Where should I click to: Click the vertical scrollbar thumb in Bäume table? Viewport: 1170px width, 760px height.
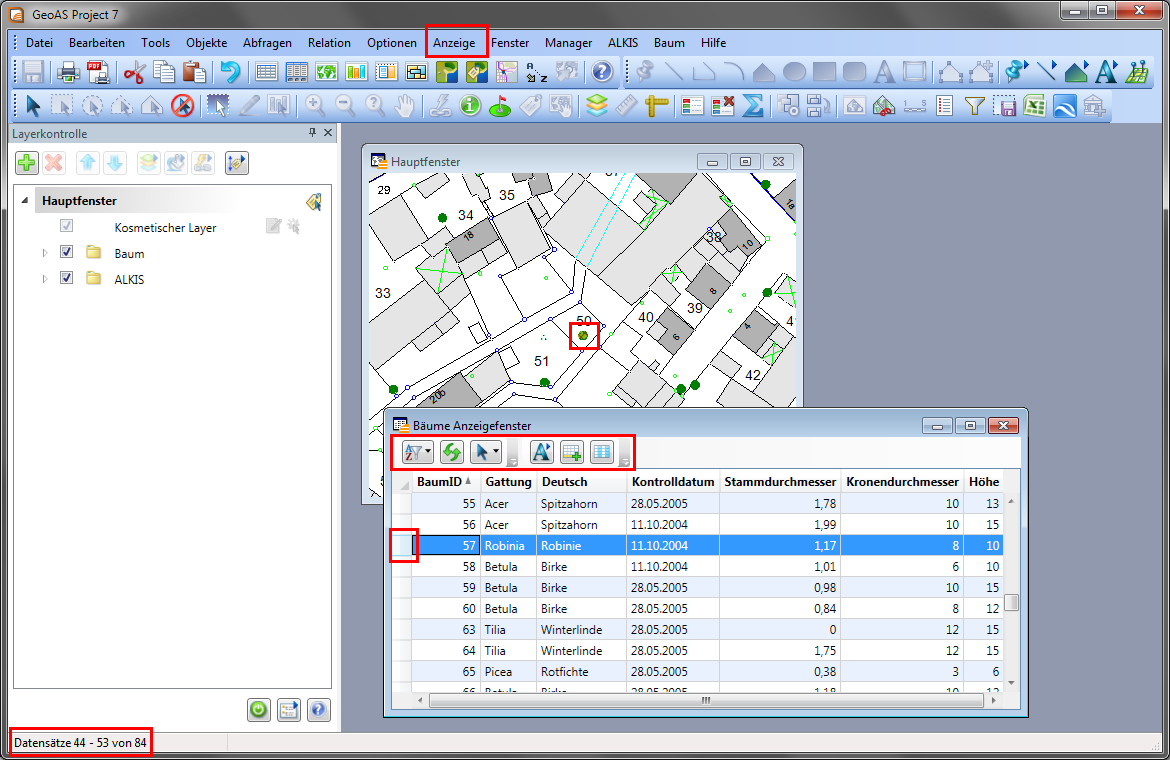[x=1012, y=602]
